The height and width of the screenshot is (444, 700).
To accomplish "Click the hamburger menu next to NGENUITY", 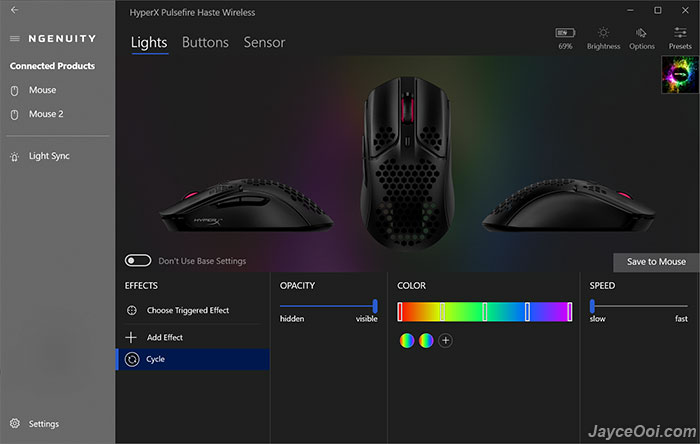I will click(15, 39).
